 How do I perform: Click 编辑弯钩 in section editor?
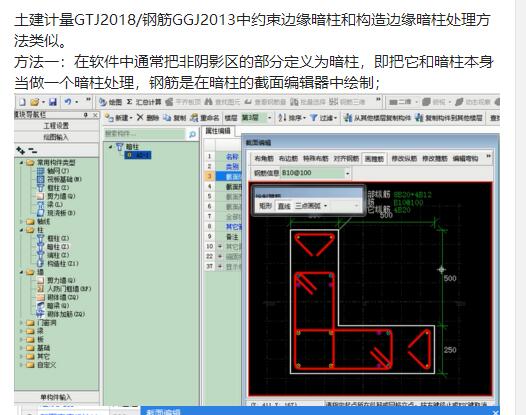click(465, 158)
